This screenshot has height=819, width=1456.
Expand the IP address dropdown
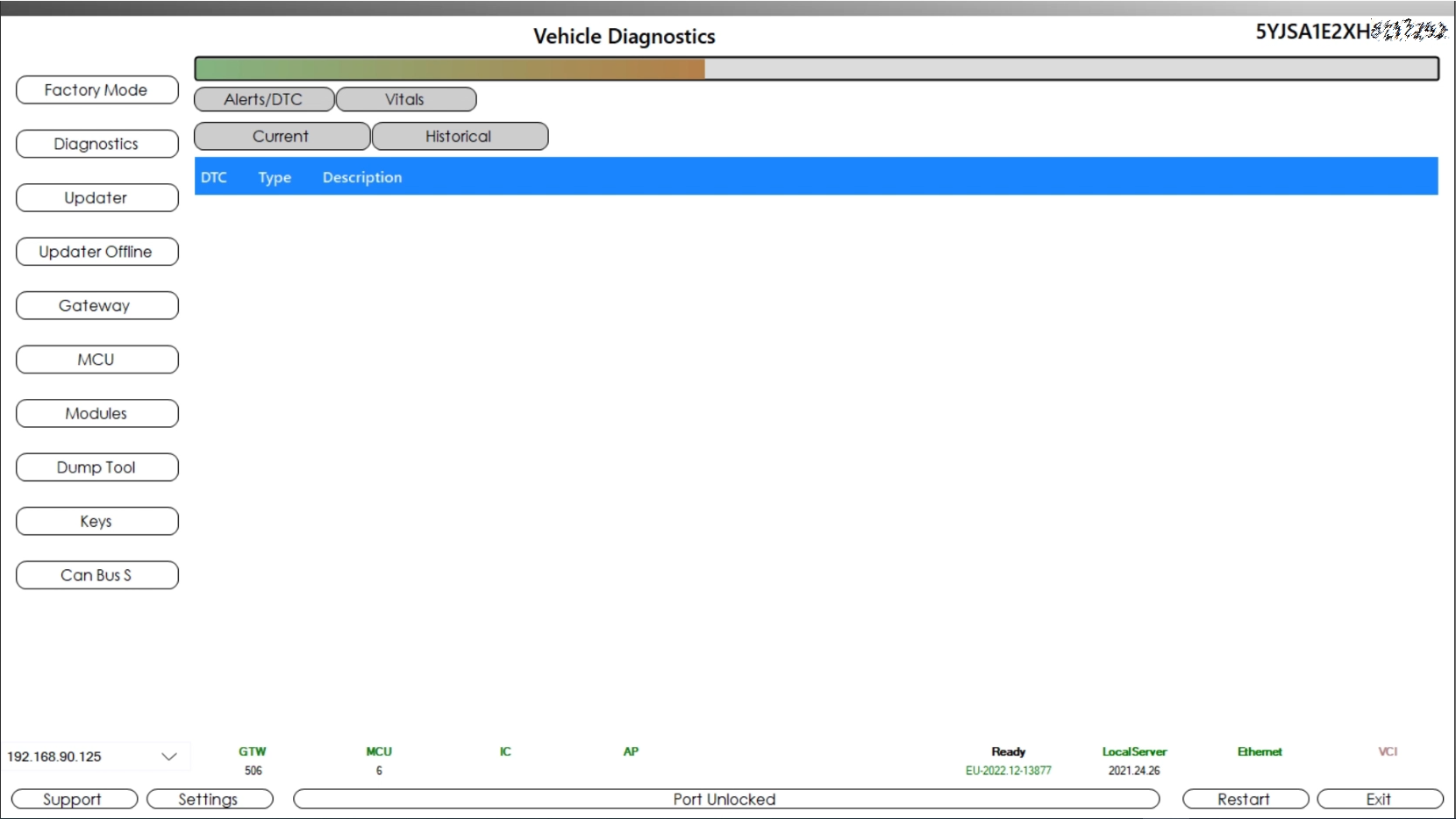click(169, 756)
